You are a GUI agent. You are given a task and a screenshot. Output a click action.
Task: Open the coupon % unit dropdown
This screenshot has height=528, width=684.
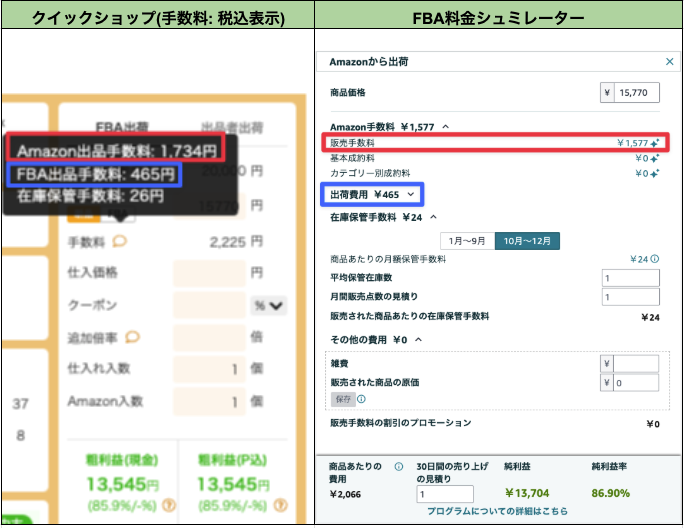268,305
